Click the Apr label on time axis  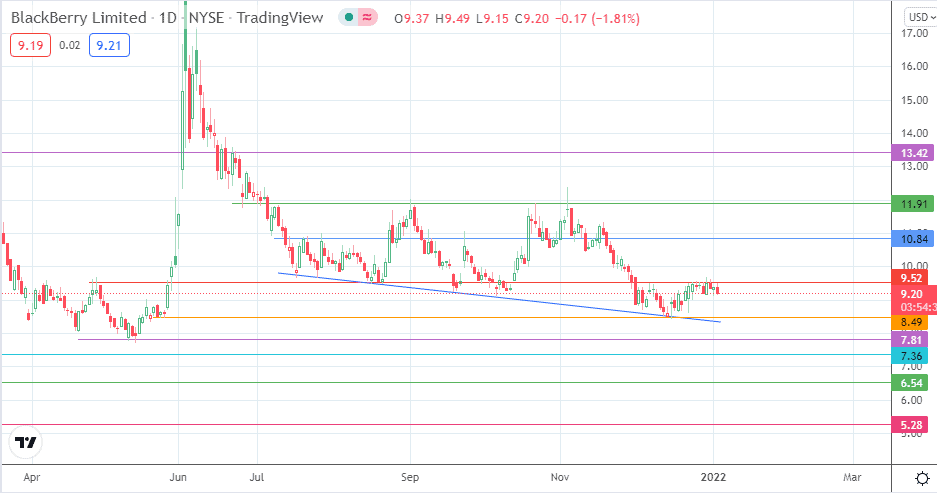[31, 477]
